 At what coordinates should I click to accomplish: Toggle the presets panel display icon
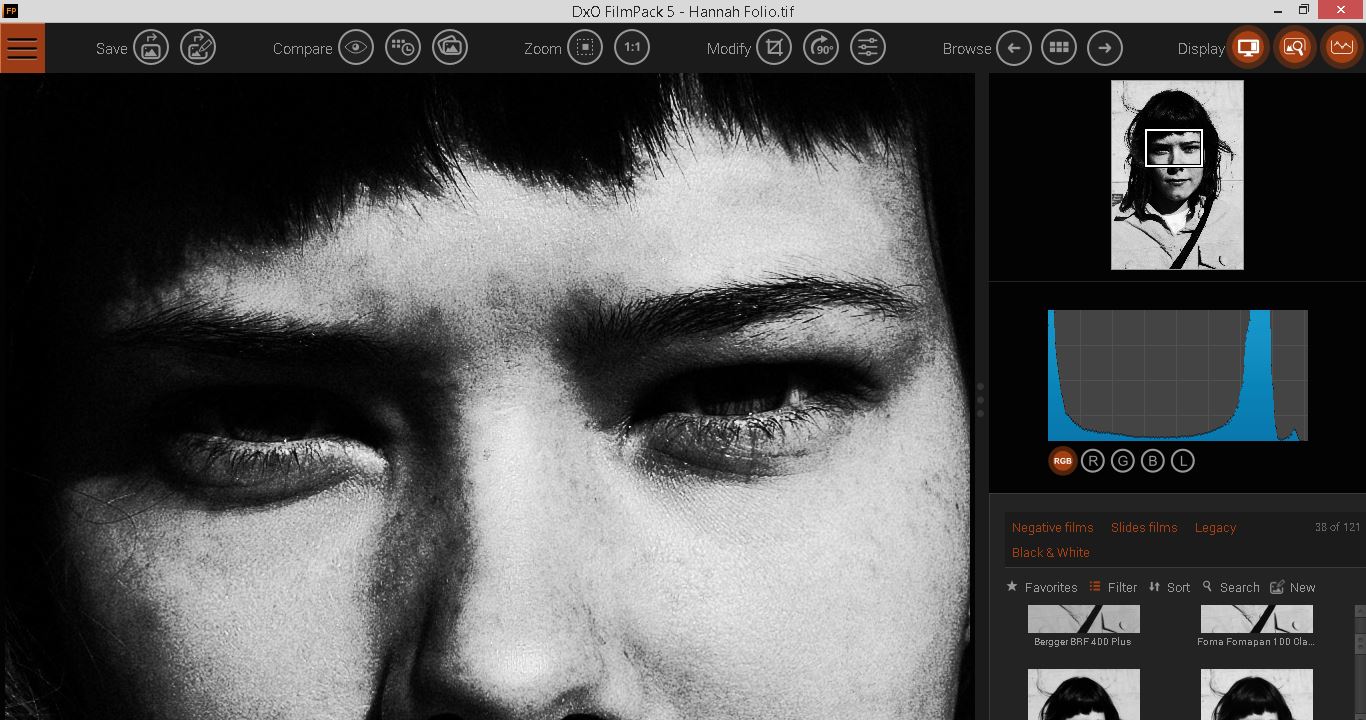[x=1248, y=48]
